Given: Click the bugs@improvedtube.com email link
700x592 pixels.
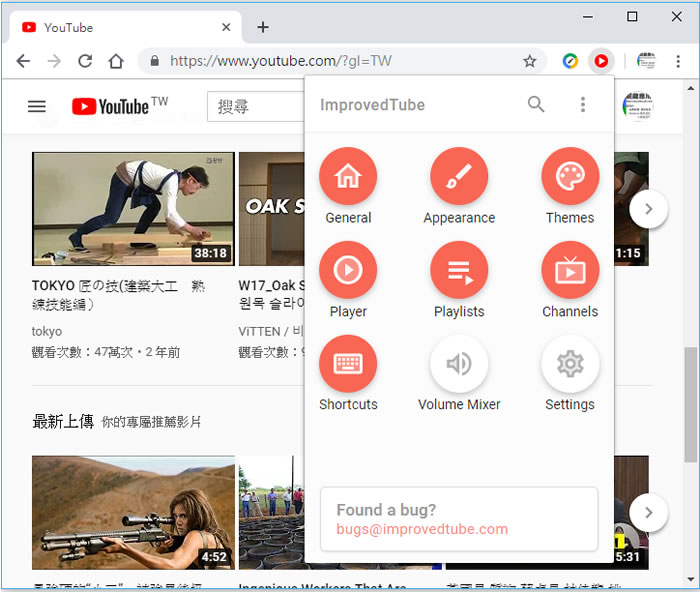Looking at the screenshot, I should coord(422,529).
